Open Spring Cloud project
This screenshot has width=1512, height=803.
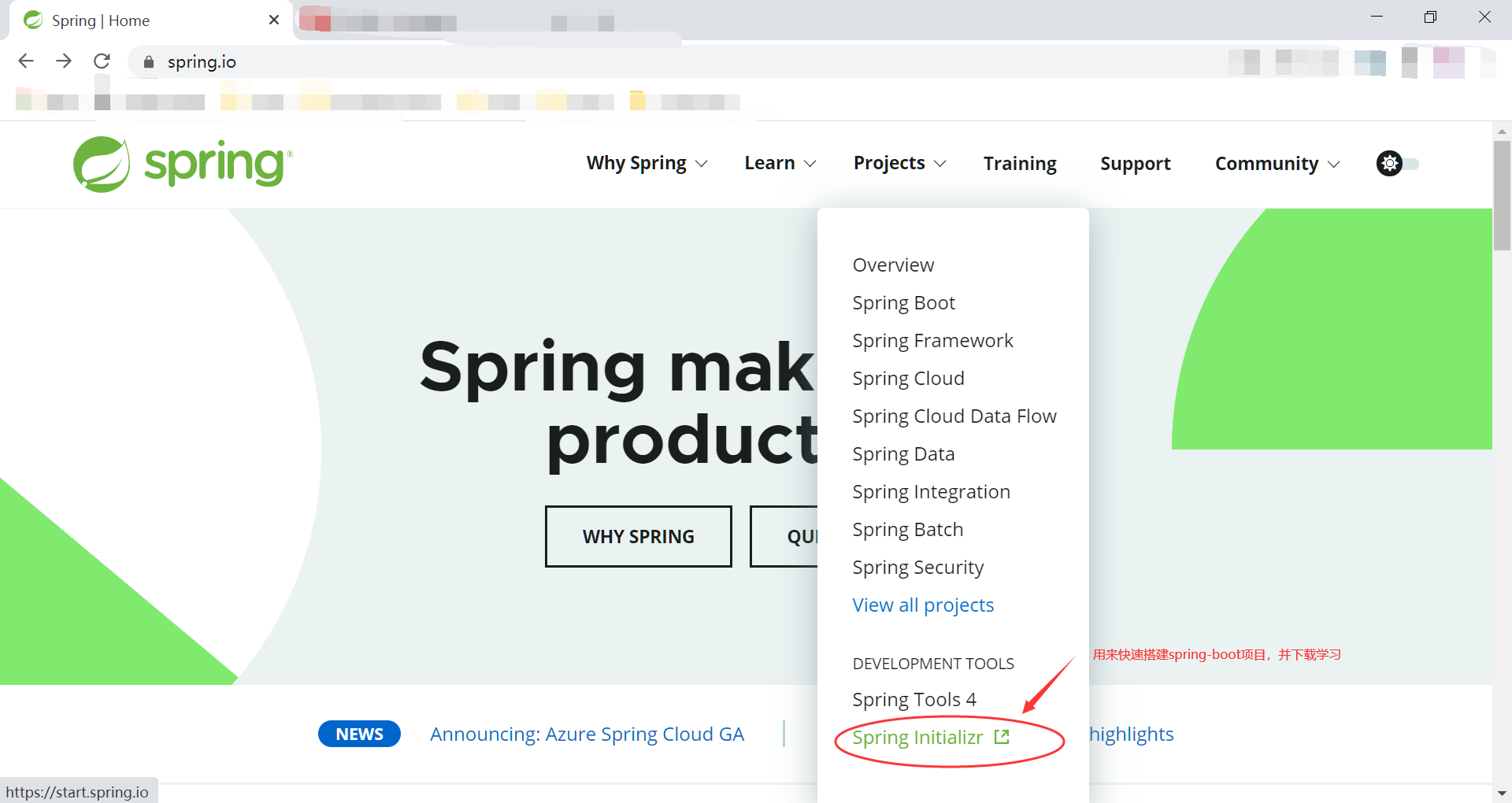coord(908,379)
